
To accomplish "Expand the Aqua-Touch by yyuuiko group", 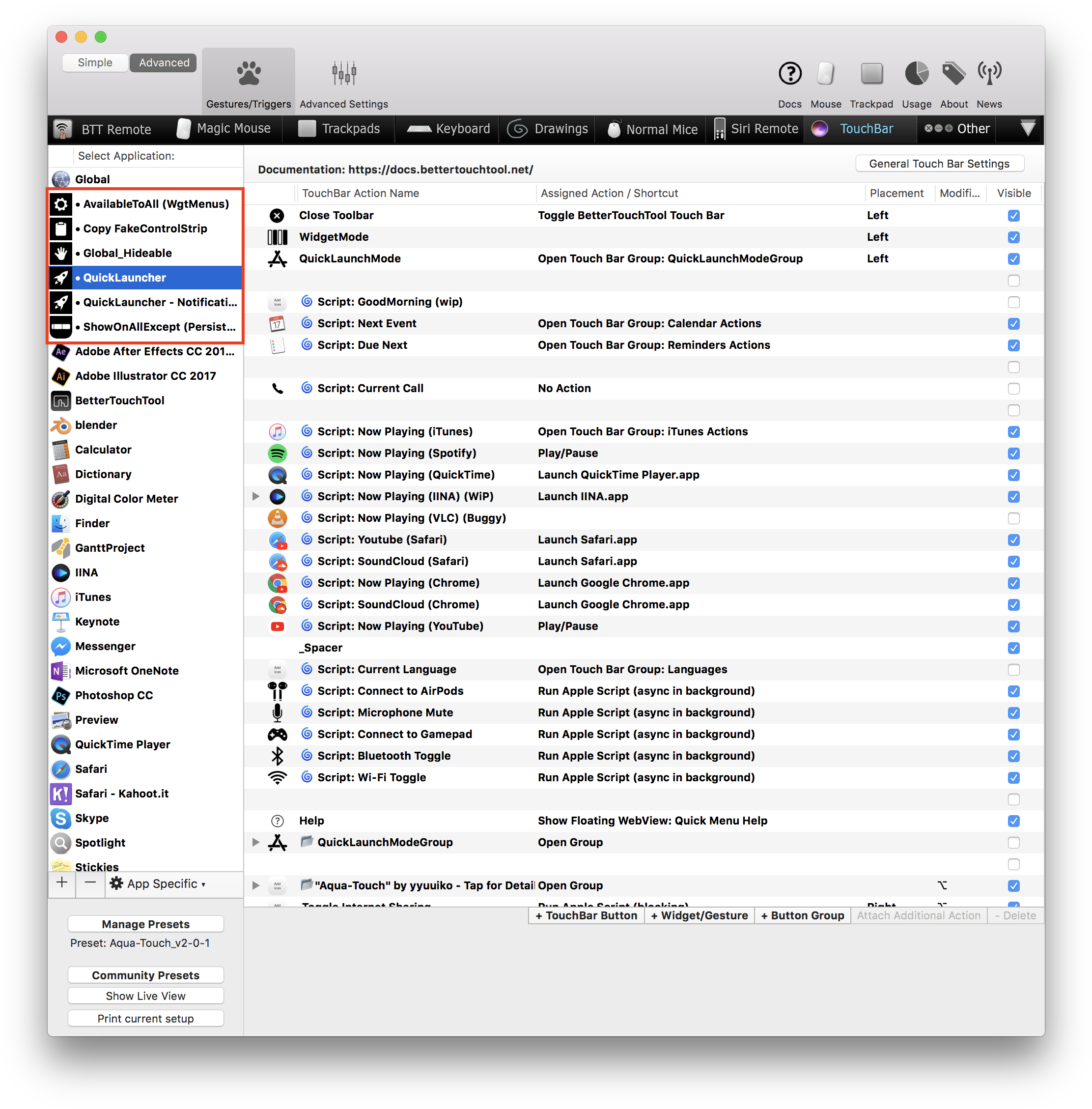I will coord(256,885).
